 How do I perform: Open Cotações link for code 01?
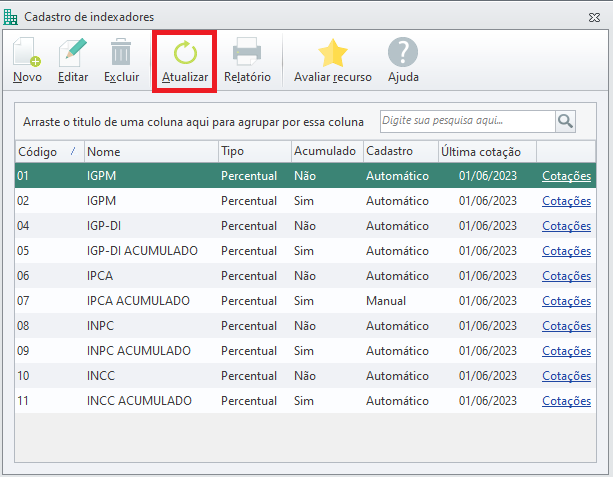[566, 176]
